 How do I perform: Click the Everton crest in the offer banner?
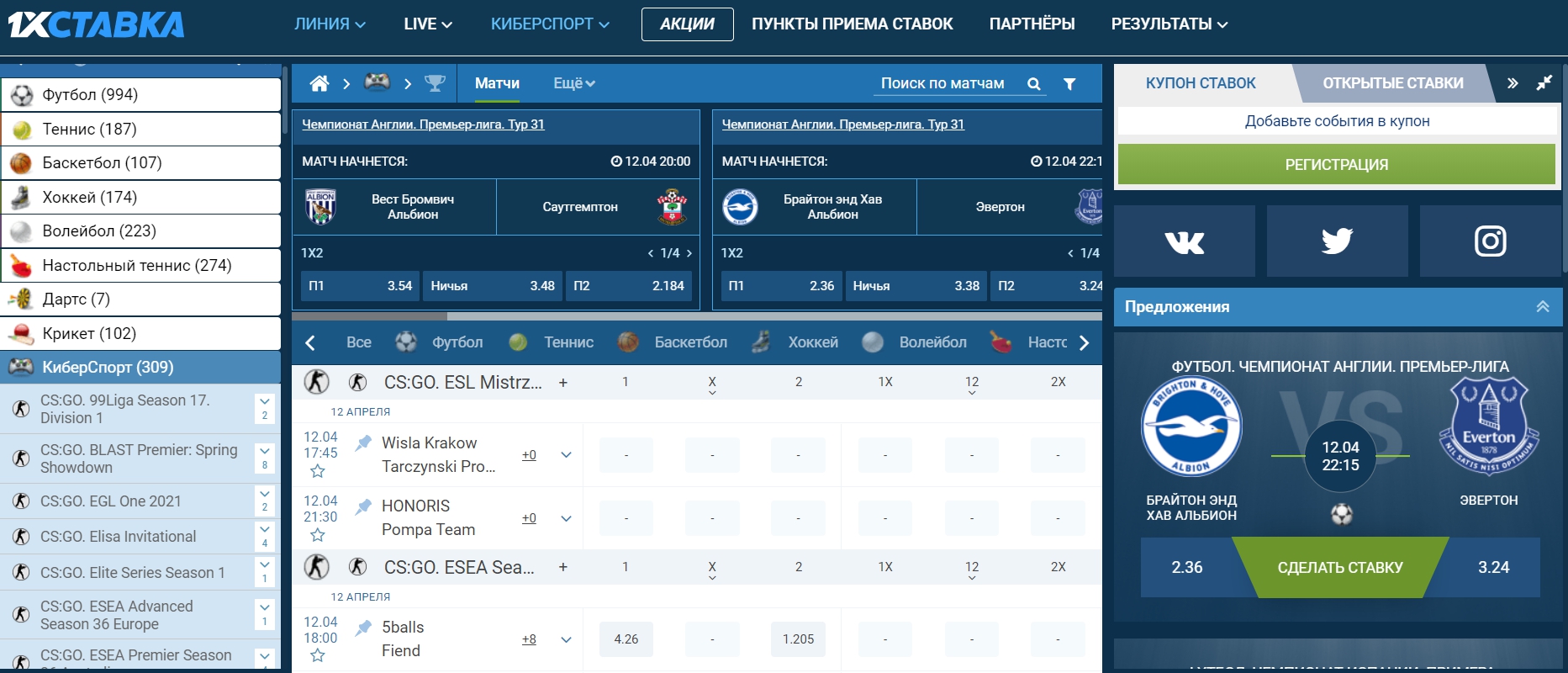[x=1489, y=426]
